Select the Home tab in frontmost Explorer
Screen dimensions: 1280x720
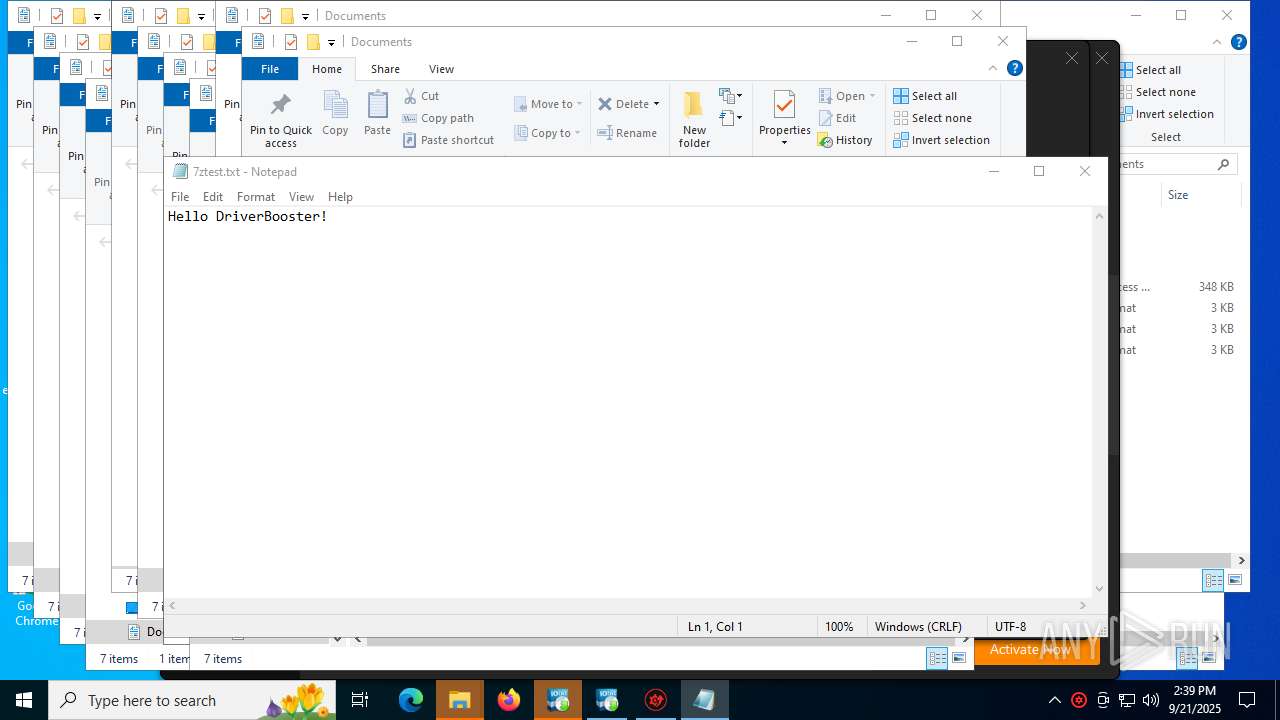coord(327,69)
